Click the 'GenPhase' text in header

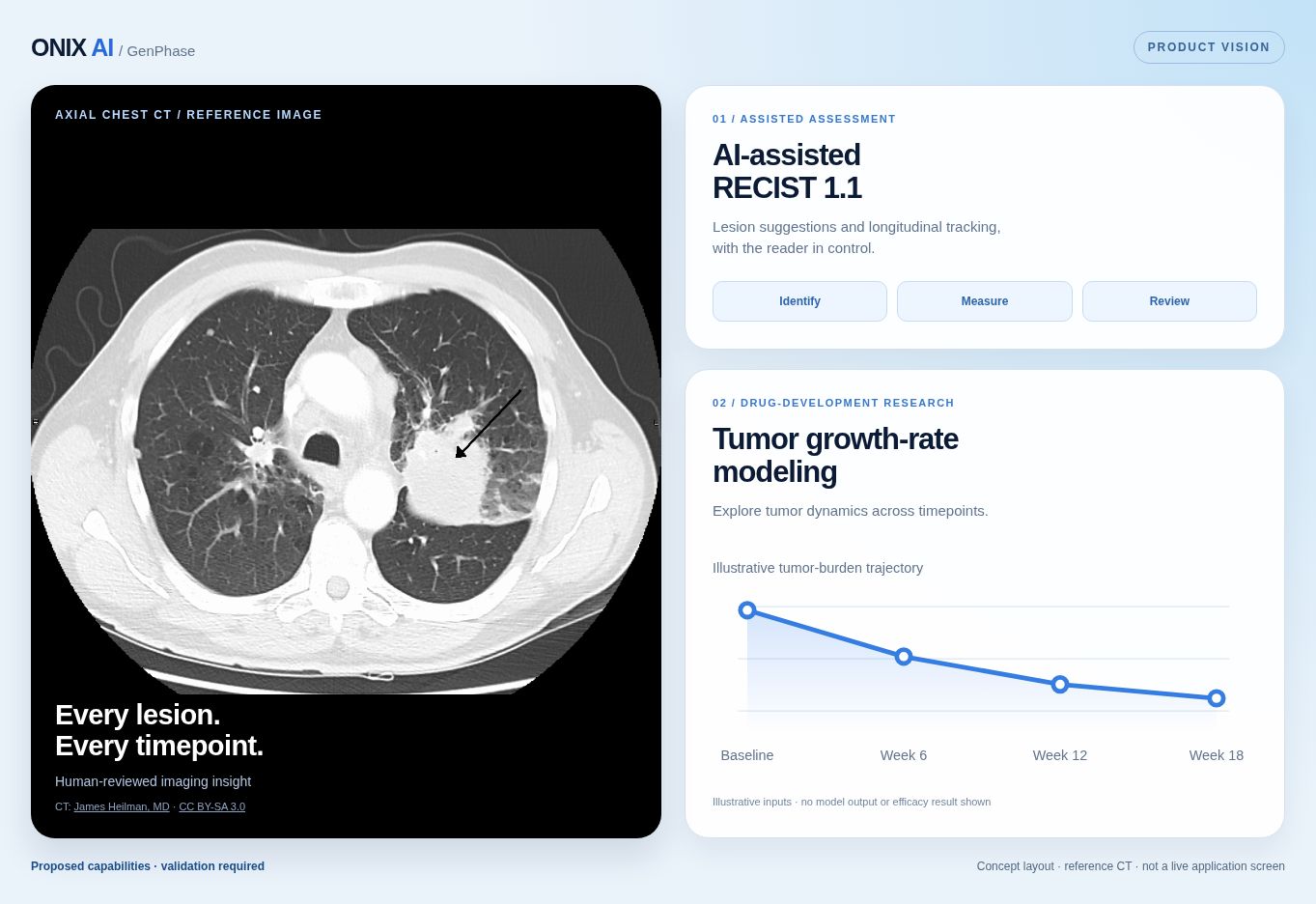[x=160, y=51]
